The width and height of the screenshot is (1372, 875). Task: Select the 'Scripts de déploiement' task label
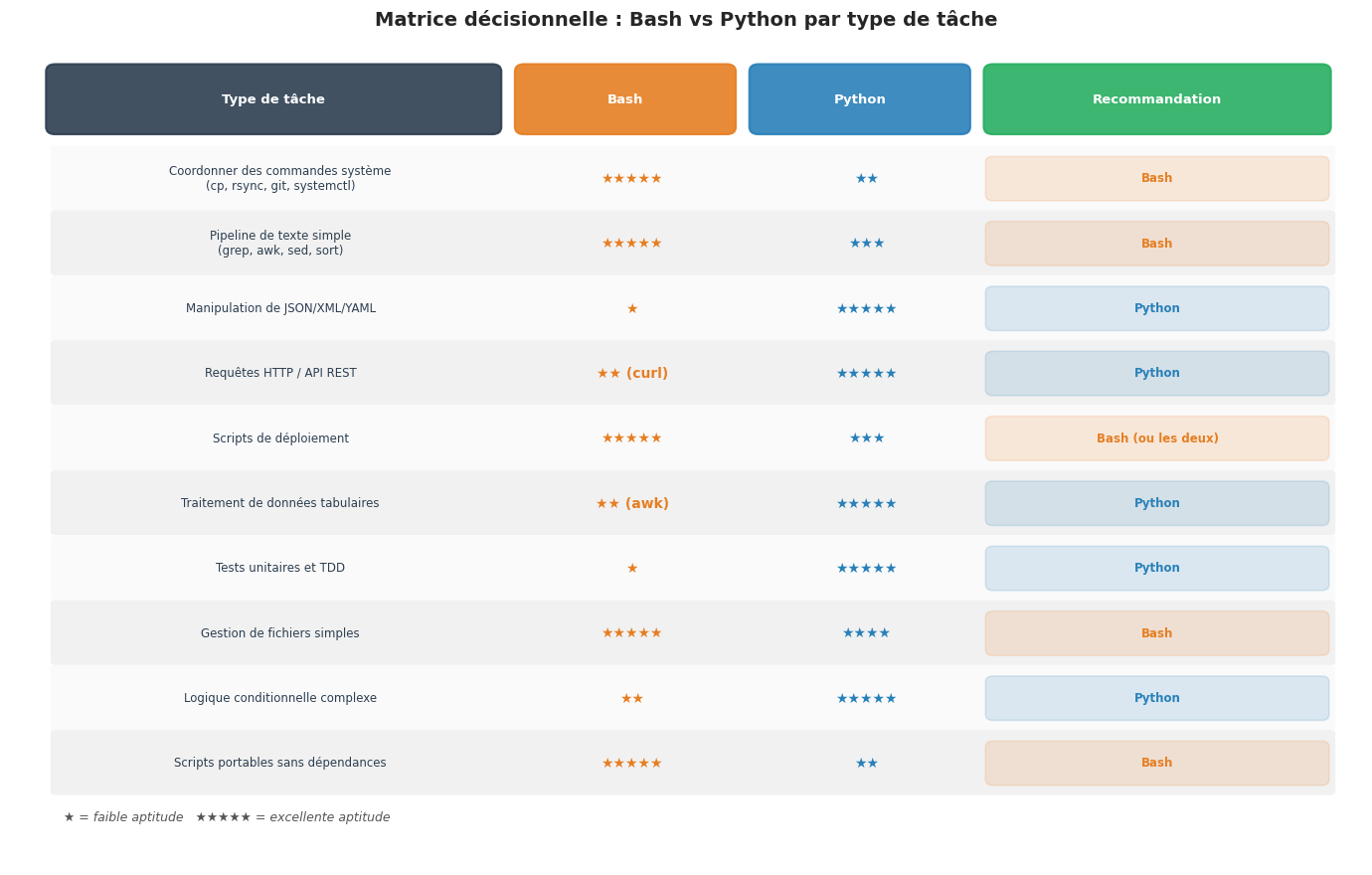tap(280, 438)
